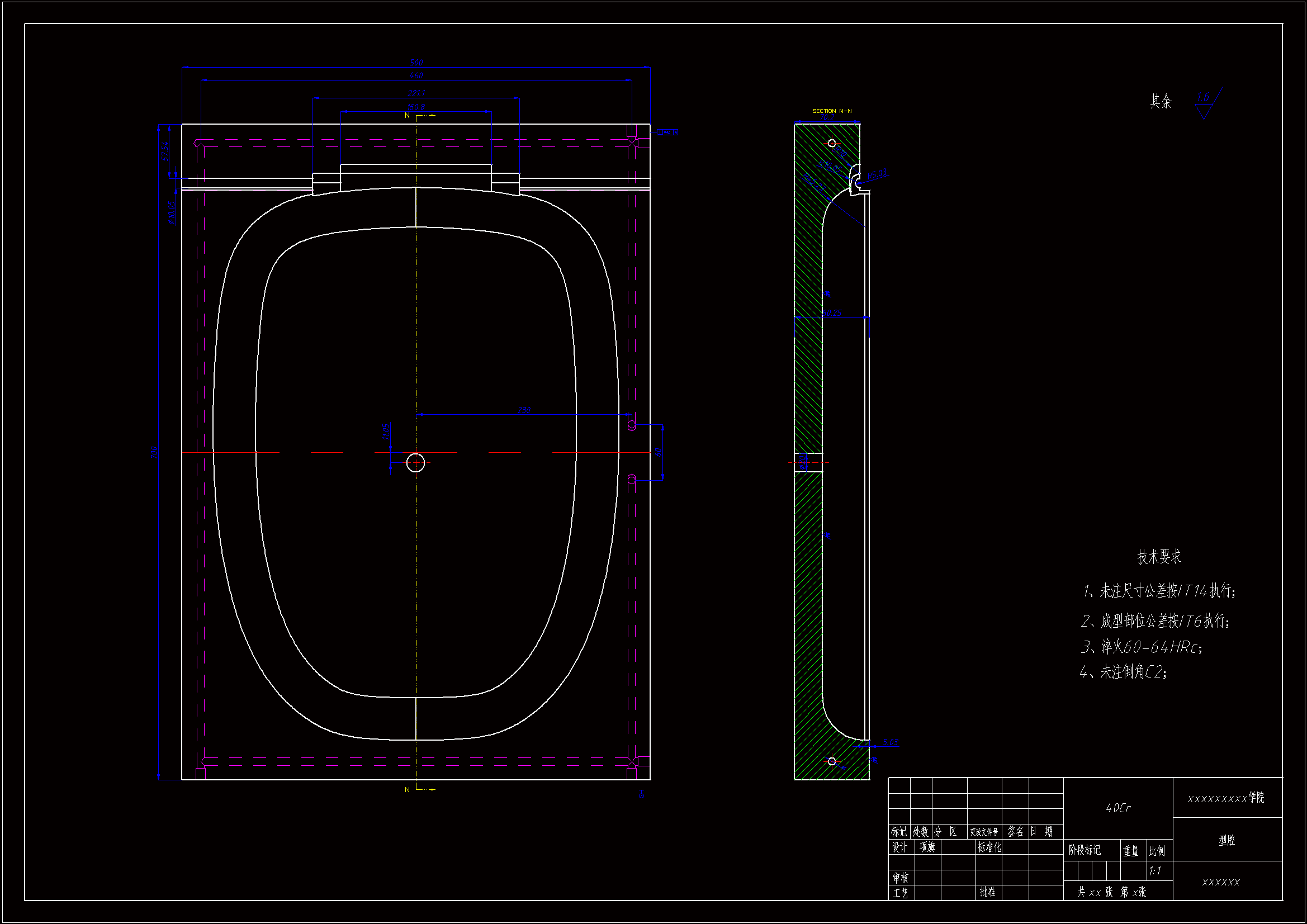Image resolution: width=1307 pixels, height=924 pixels.
Task: Select the upper N section marker
Action: 407,116
